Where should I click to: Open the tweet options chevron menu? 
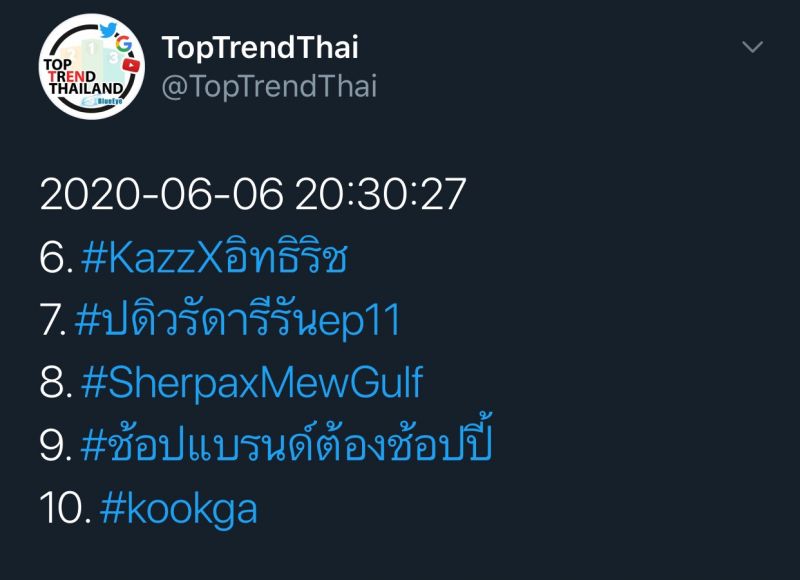tap(752, 47)
